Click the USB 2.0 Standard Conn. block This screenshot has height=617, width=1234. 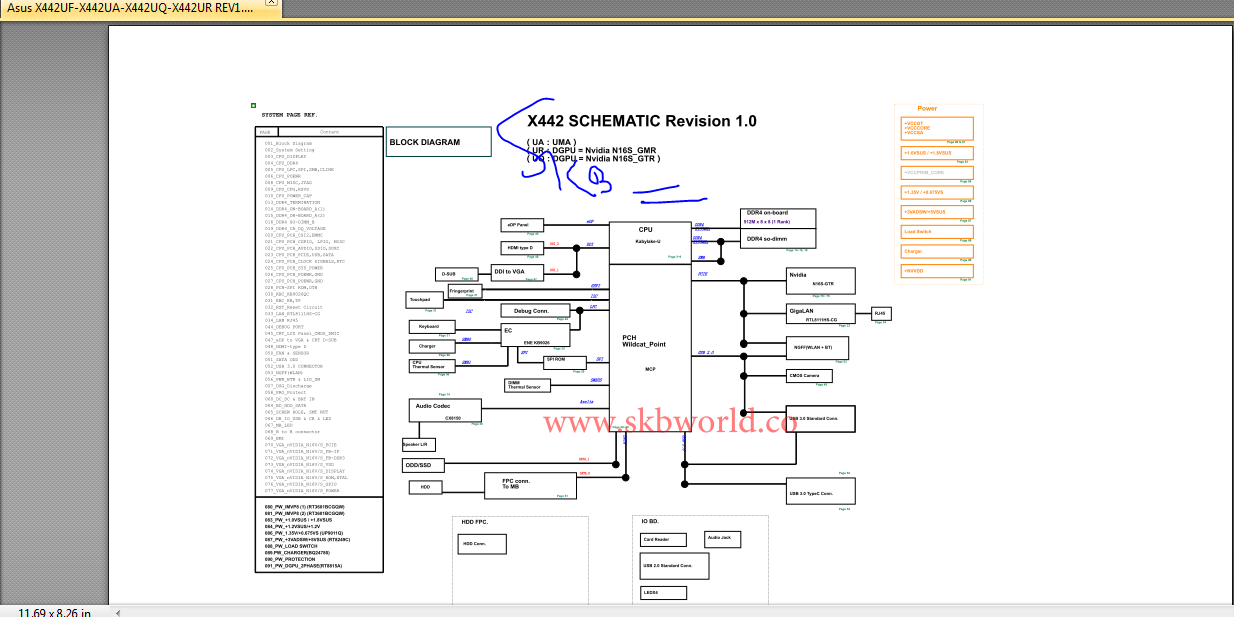point(674,566)
